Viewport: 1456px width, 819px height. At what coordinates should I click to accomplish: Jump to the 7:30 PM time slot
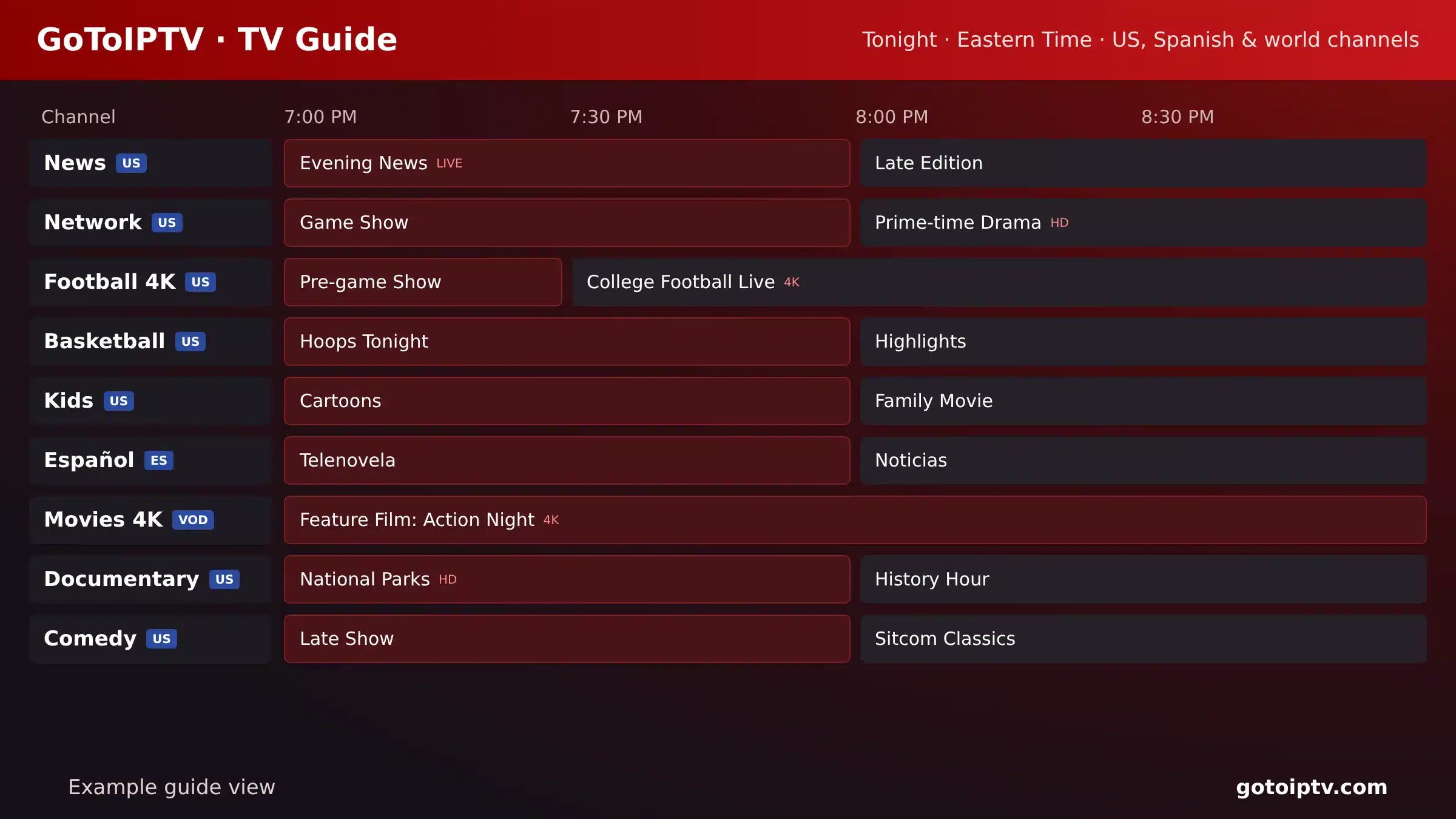click(606, 116)
